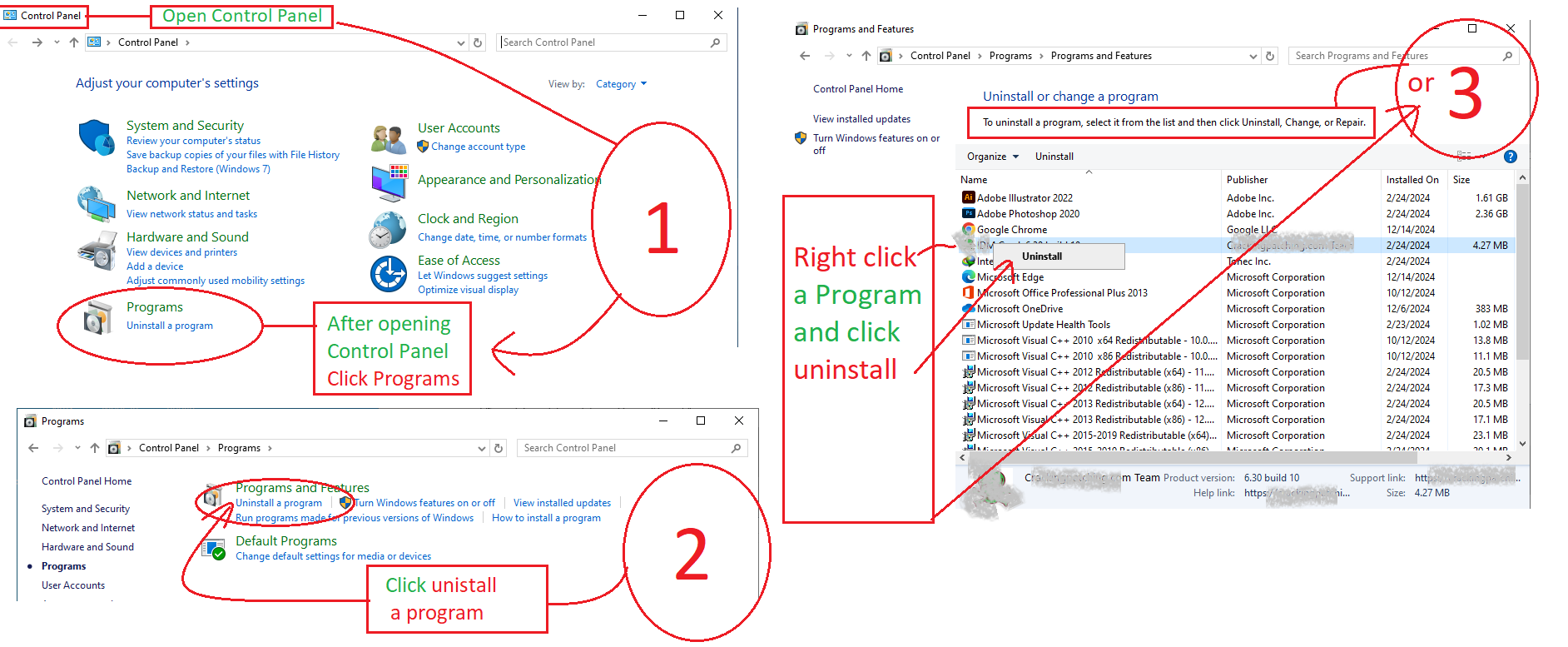The width and height of the screenshot is (1568, 647).
Task: Open recent locations dropdown in Programs window
Action: pos(77,448)
